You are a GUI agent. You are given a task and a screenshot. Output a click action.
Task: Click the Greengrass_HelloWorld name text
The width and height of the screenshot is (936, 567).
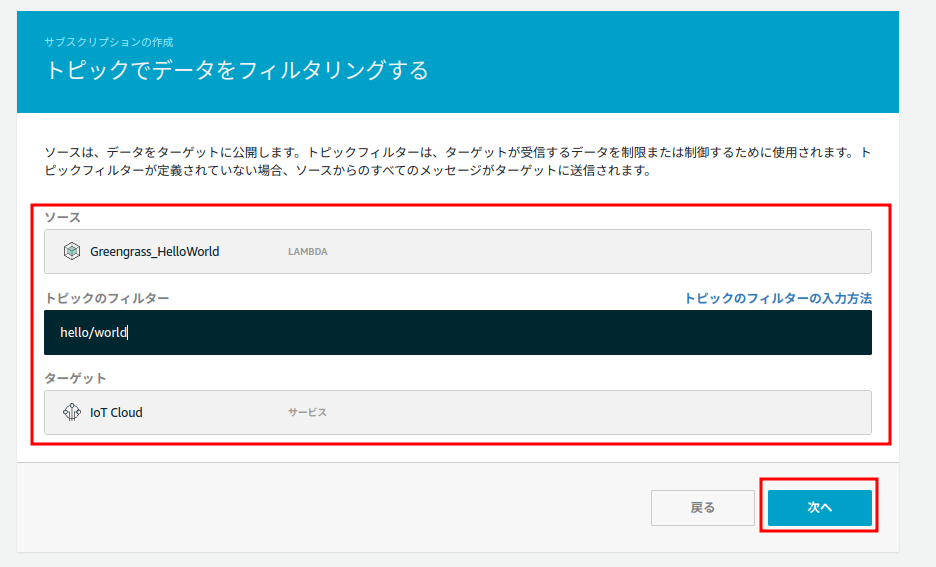click(x=155, y=252)
